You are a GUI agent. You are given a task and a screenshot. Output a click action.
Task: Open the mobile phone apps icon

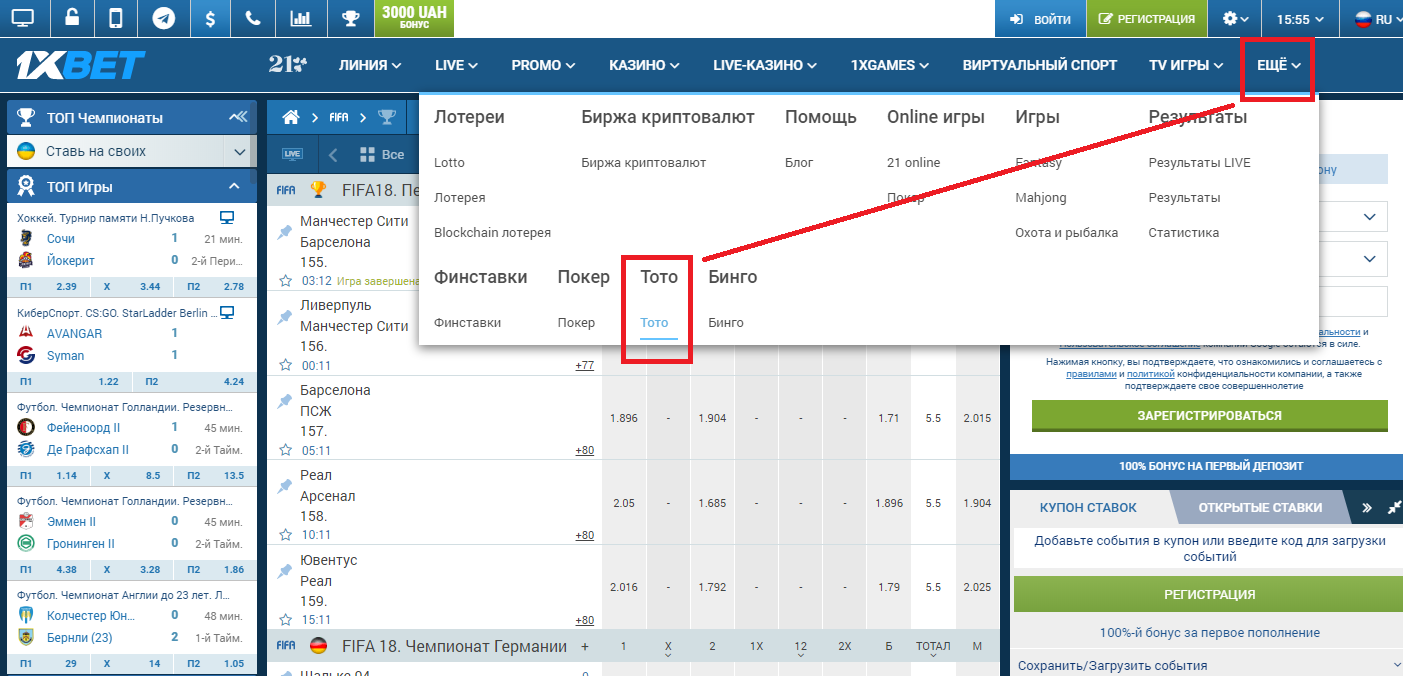point(116,19)
